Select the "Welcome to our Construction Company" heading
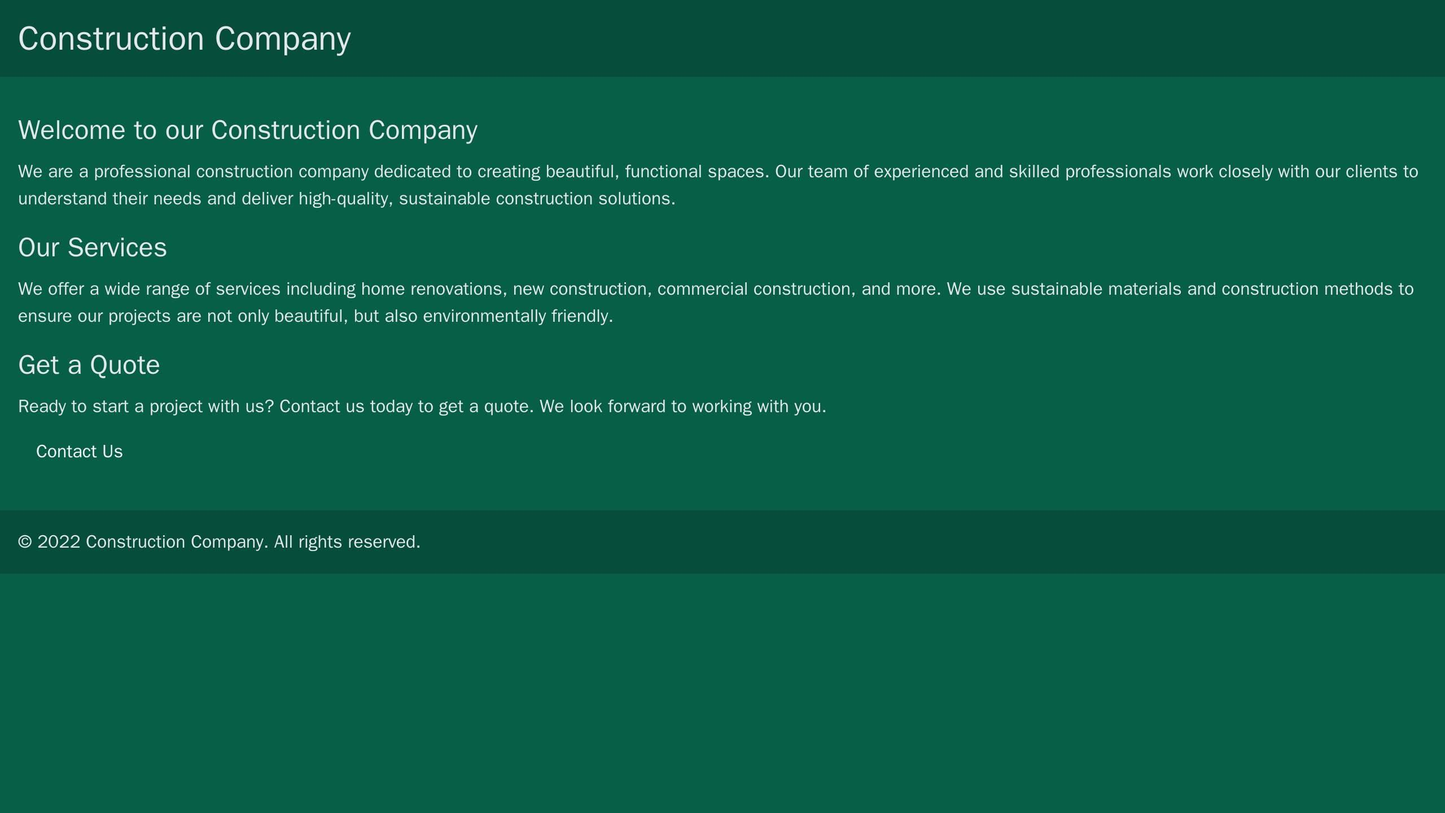This screenshot has height=813, width=1445. click(247, 130)
